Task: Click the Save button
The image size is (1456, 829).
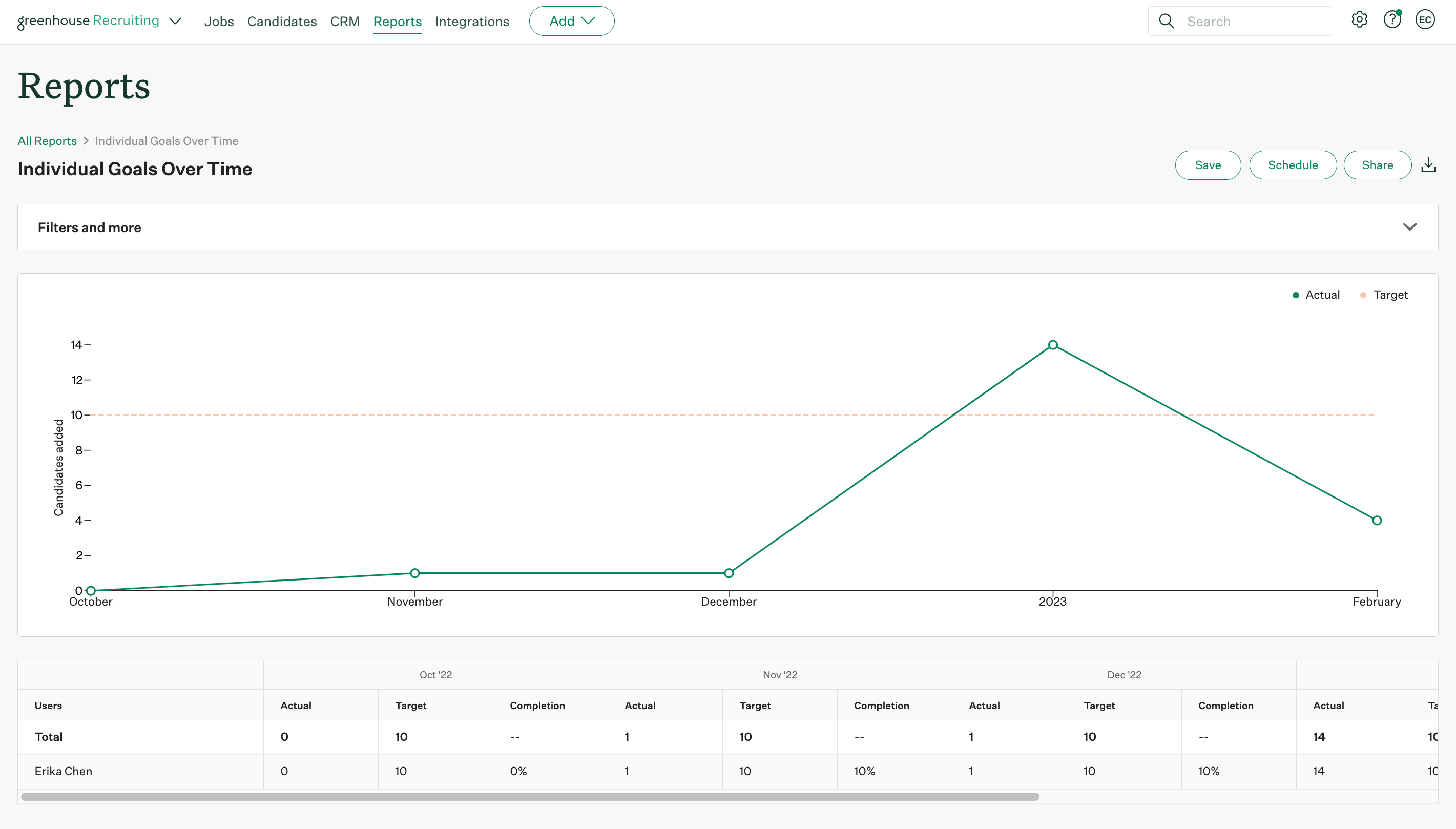Action: pyautogui.click(x=1208, y=164)
